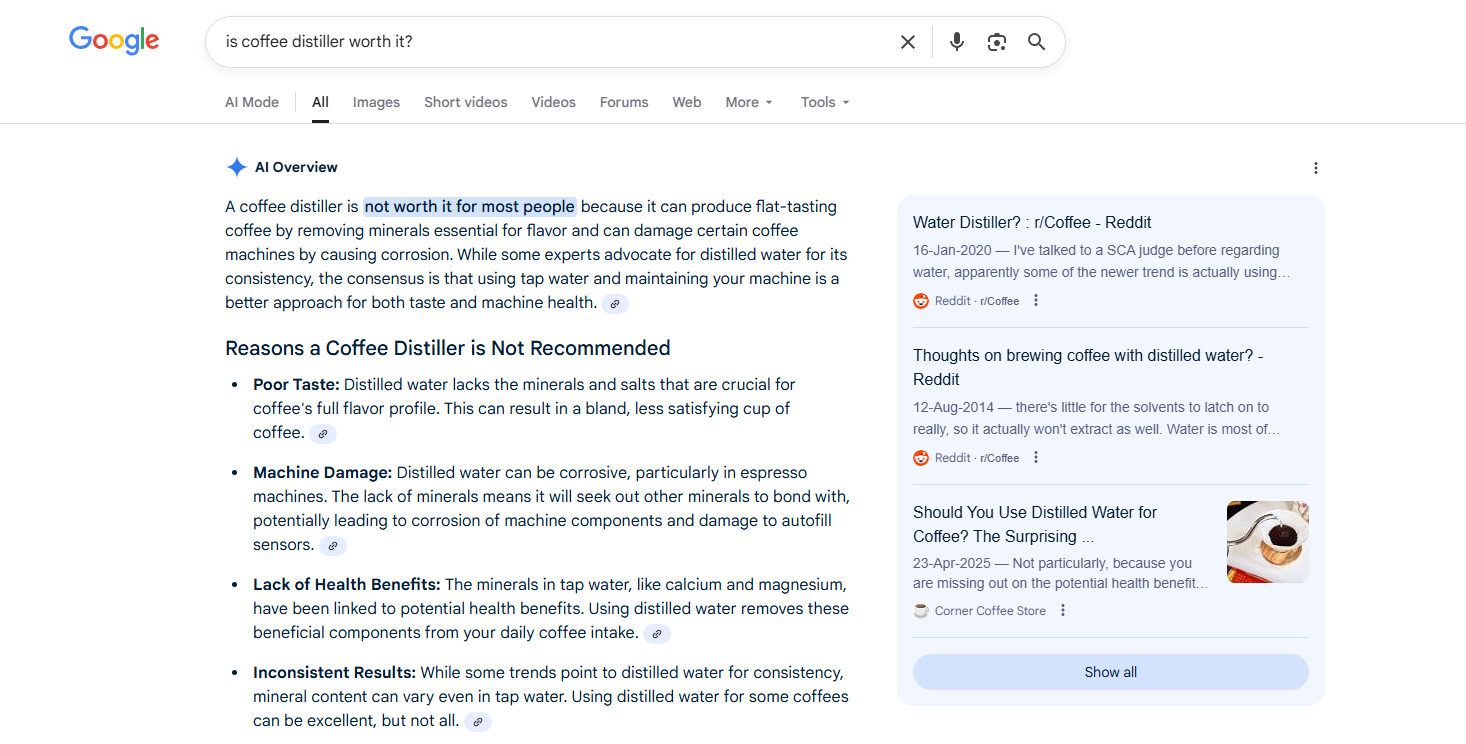Open Should You Use Distilled Water for Coffee link
The image size is (1466, 744).
[x=1035, y=524]
